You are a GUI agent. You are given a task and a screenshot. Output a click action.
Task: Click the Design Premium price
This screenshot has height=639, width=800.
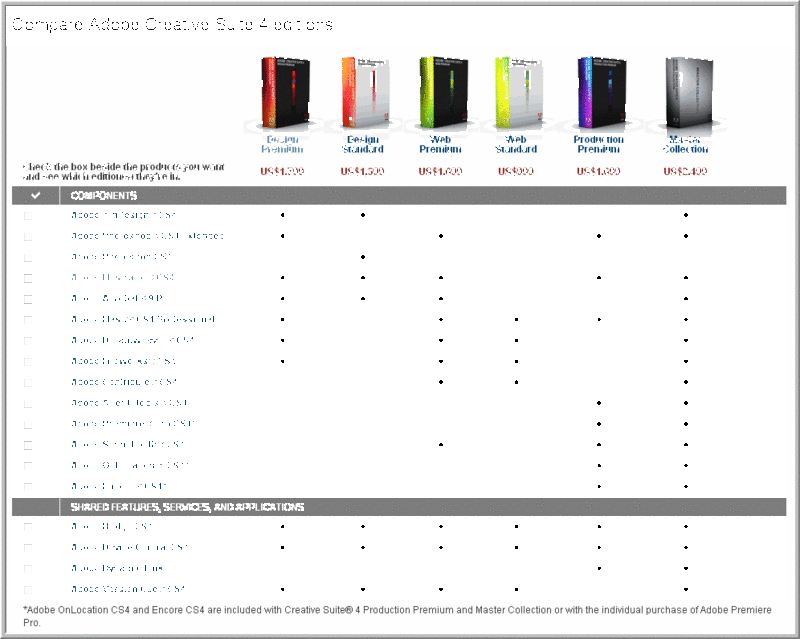(282, 171)
